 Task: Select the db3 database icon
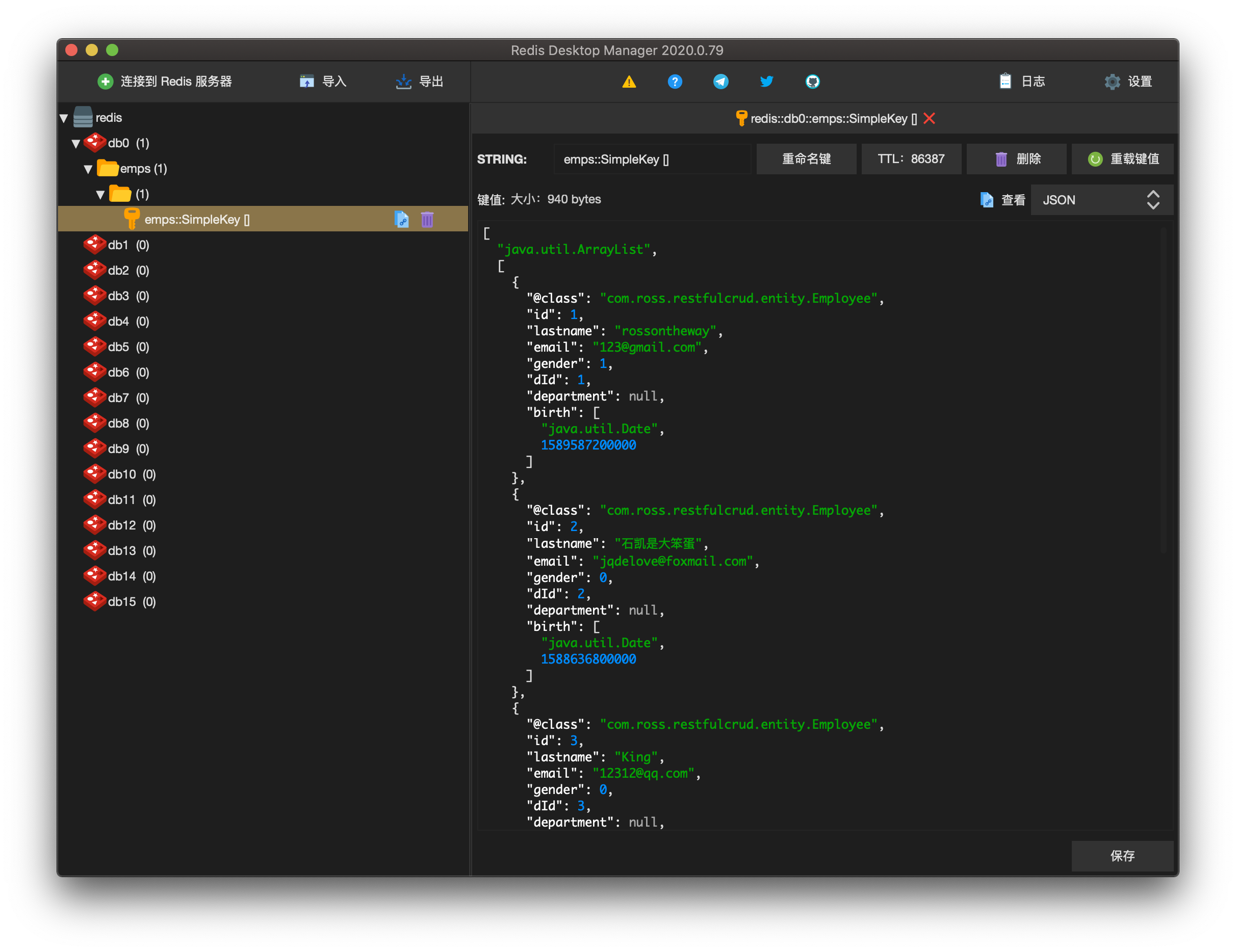click(94, 295)
